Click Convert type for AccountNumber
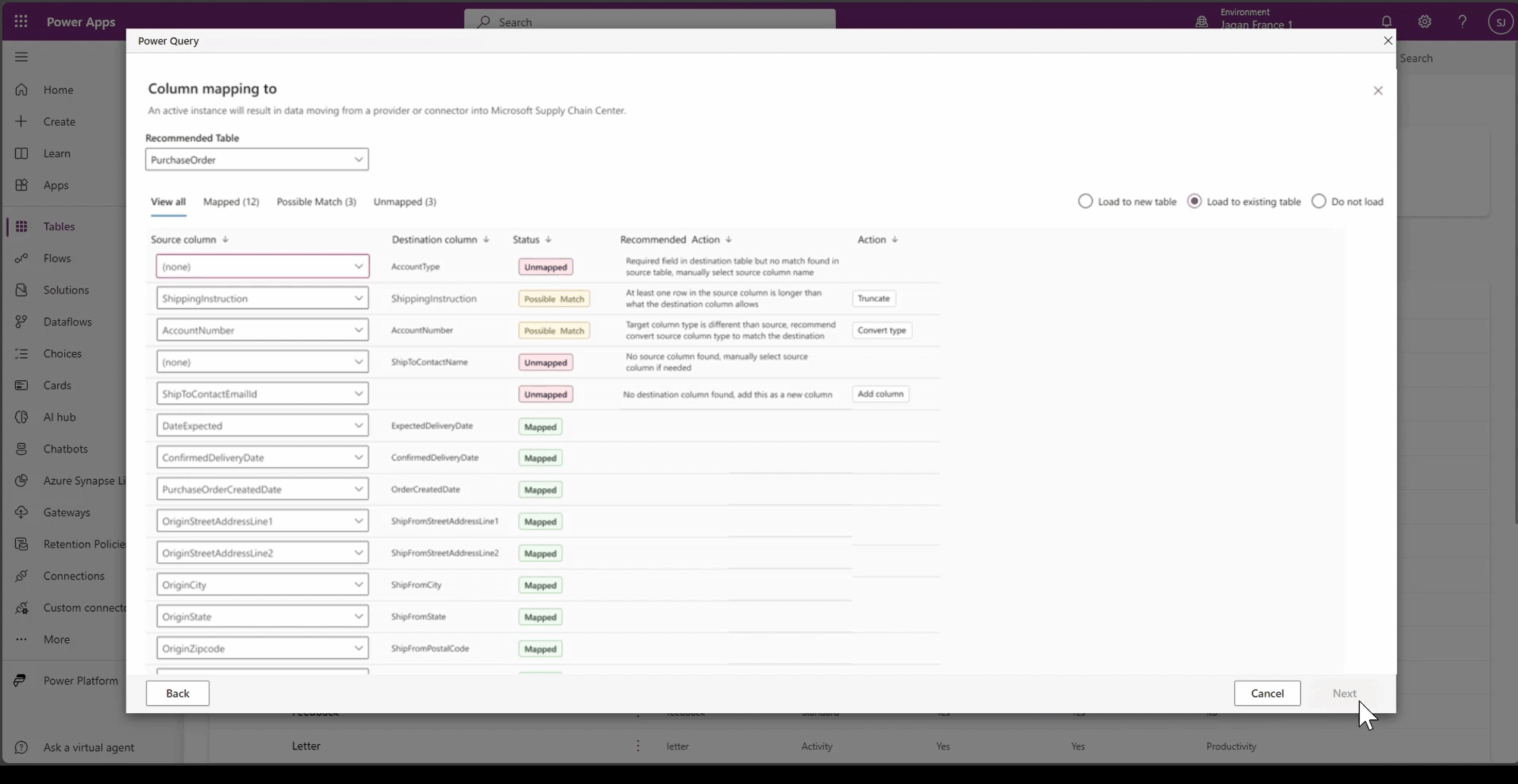 pos(882,330)
